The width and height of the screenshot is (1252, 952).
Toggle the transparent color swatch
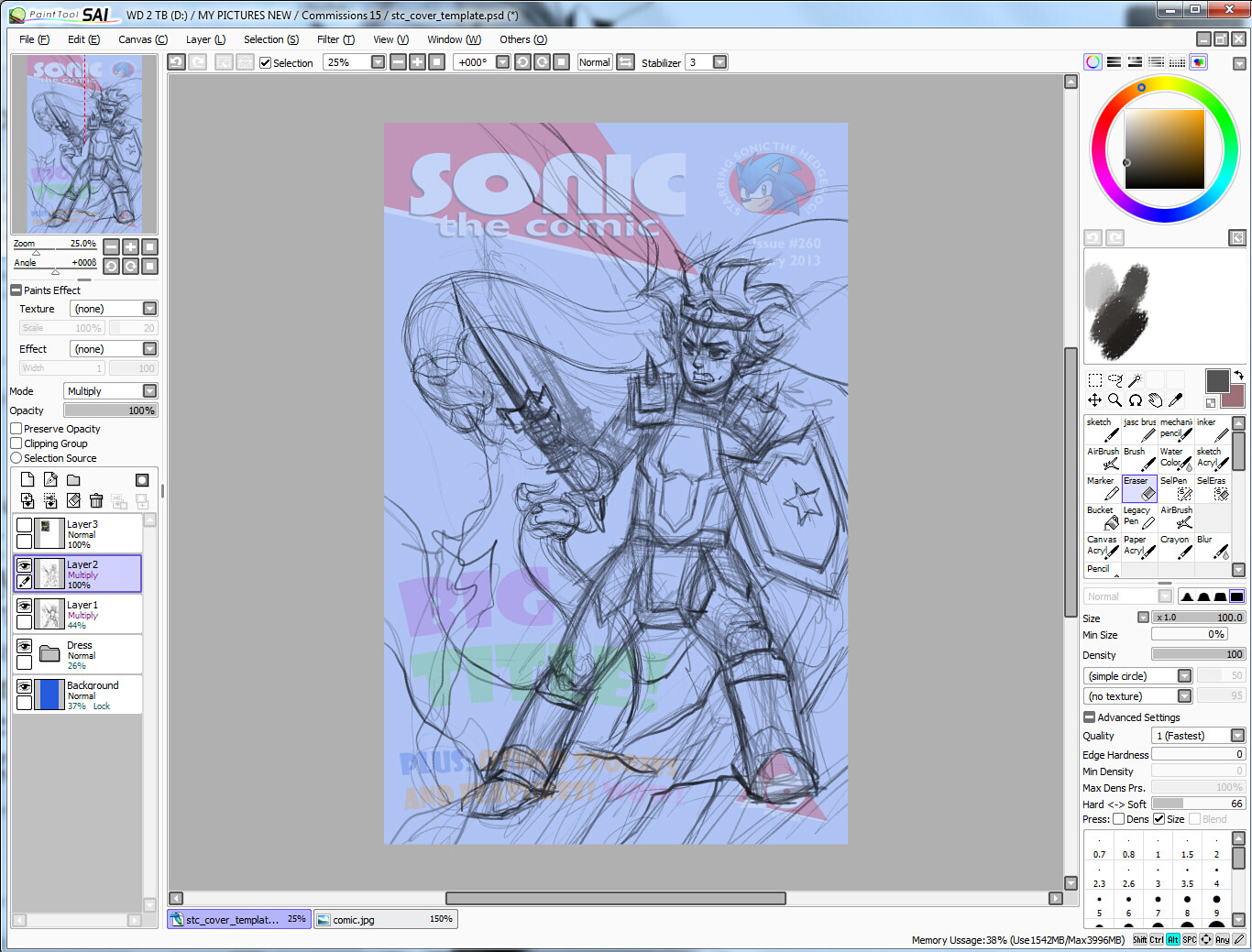tap(1211, 403)
